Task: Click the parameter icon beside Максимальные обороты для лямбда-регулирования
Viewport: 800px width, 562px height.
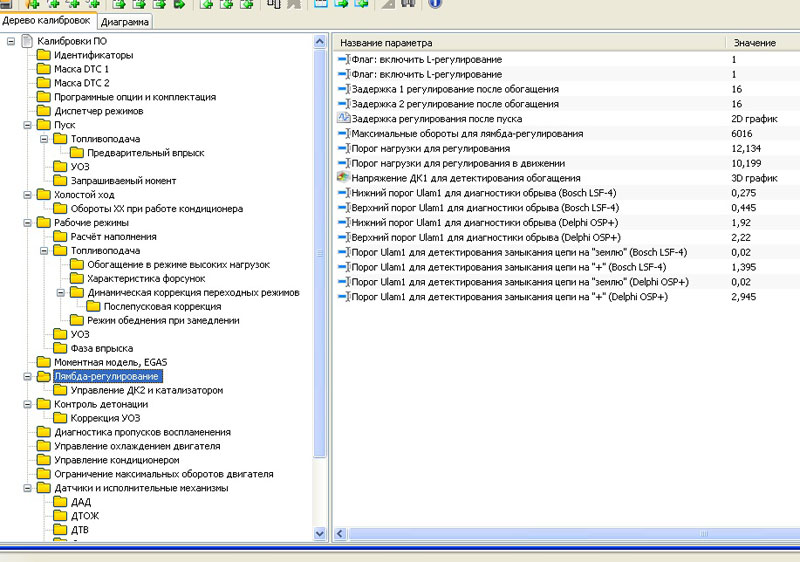Action: click(343, 133)
